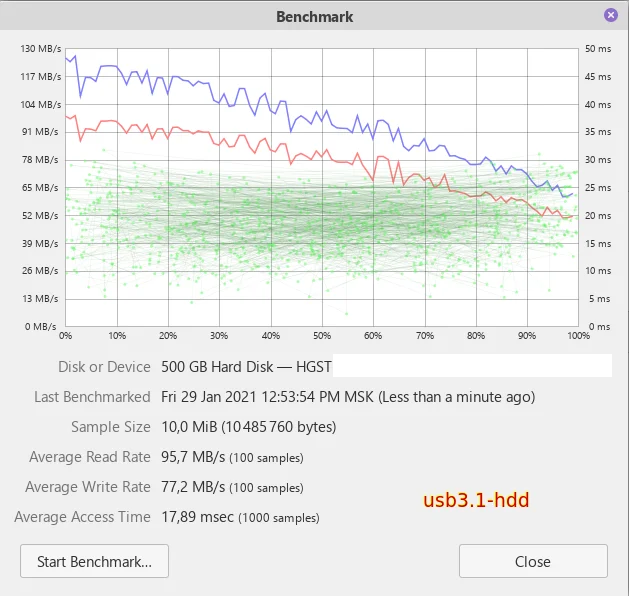The height and width of the screenshot is (596, 629).
Task: Click the 91 MB/s axis label
Action: 40,132
